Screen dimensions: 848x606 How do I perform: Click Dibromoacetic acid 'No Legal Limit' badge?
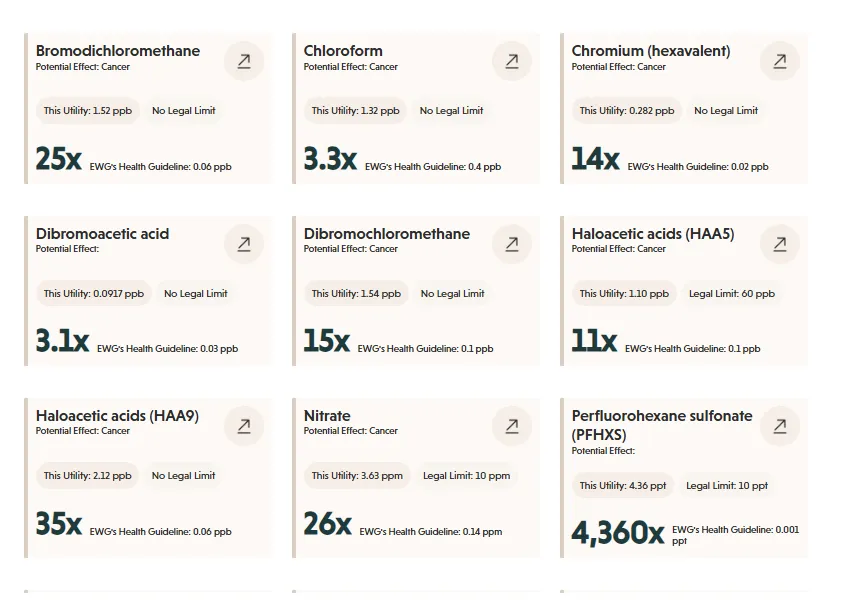(196, 294)
